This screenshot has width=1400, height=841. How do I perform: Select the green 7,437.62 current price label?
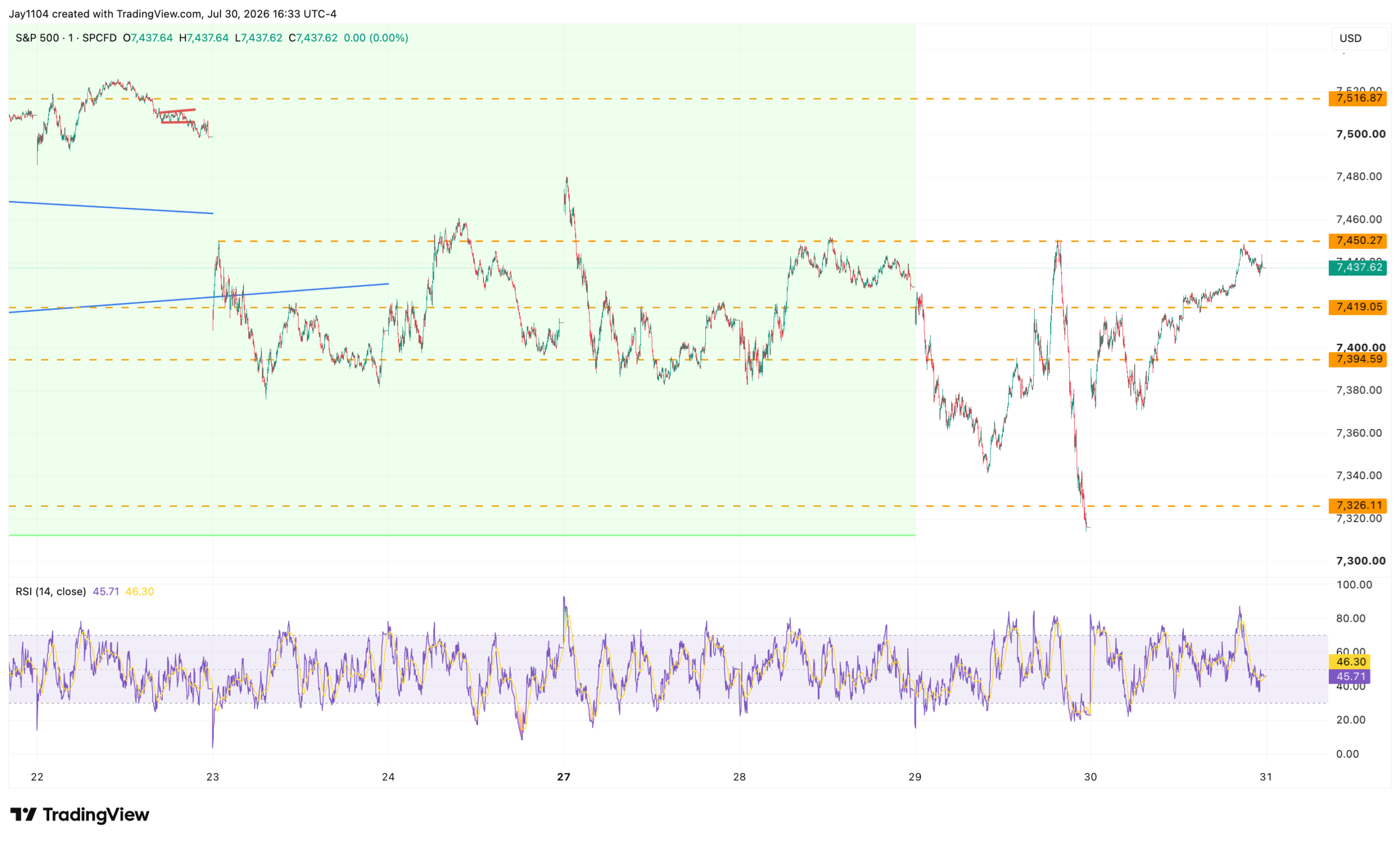click(x=1357, y=267)
